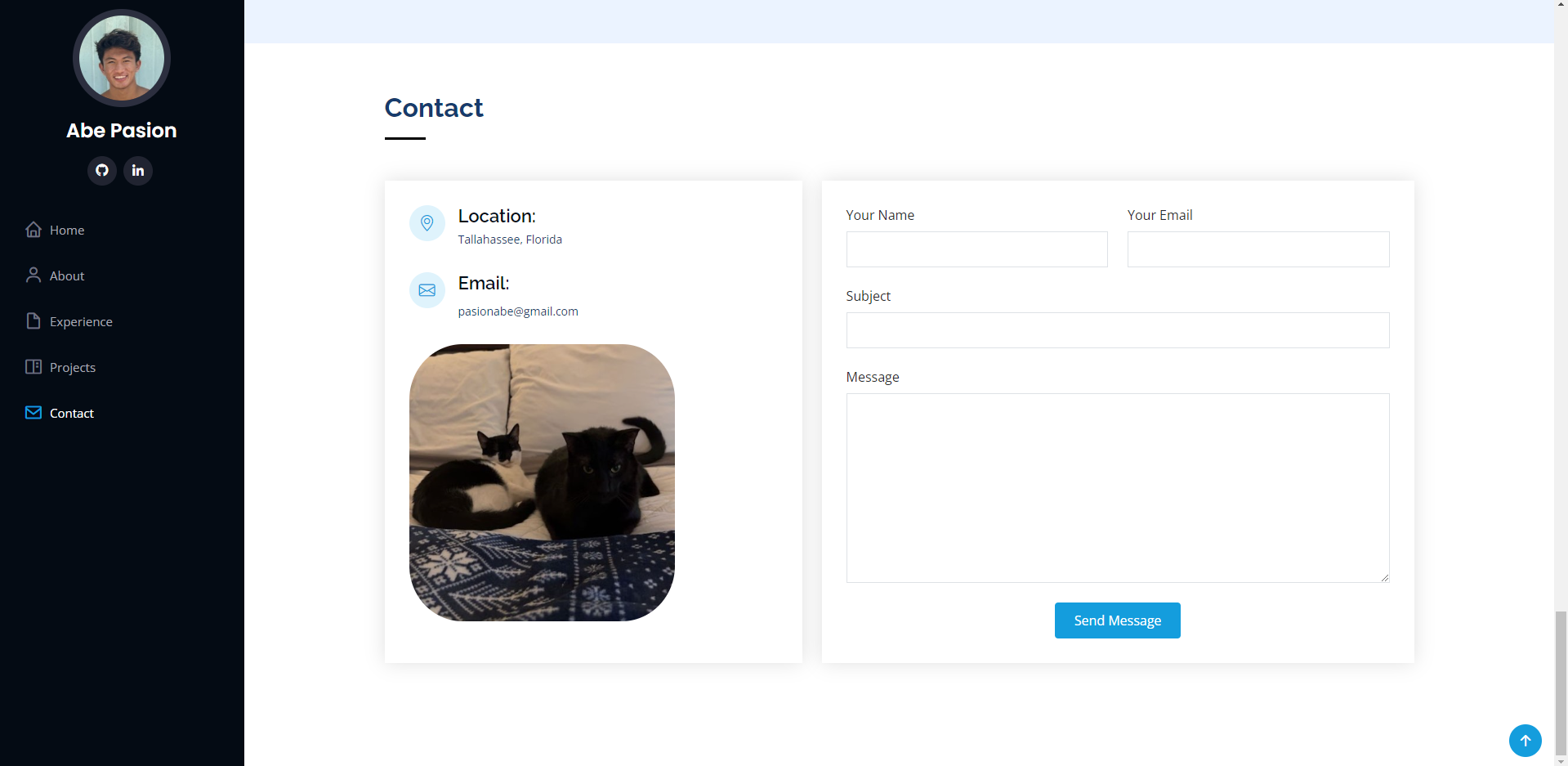The width and height of the screenshot is (1568, 766).
Task: Click the Email: label
Action: [484, 283]
